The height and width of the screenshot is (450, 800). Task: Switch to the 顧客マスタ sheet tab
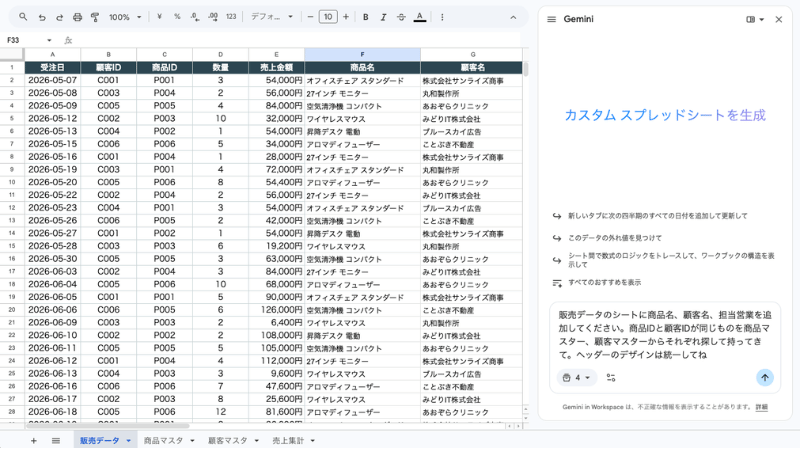[x=228, y=441]
